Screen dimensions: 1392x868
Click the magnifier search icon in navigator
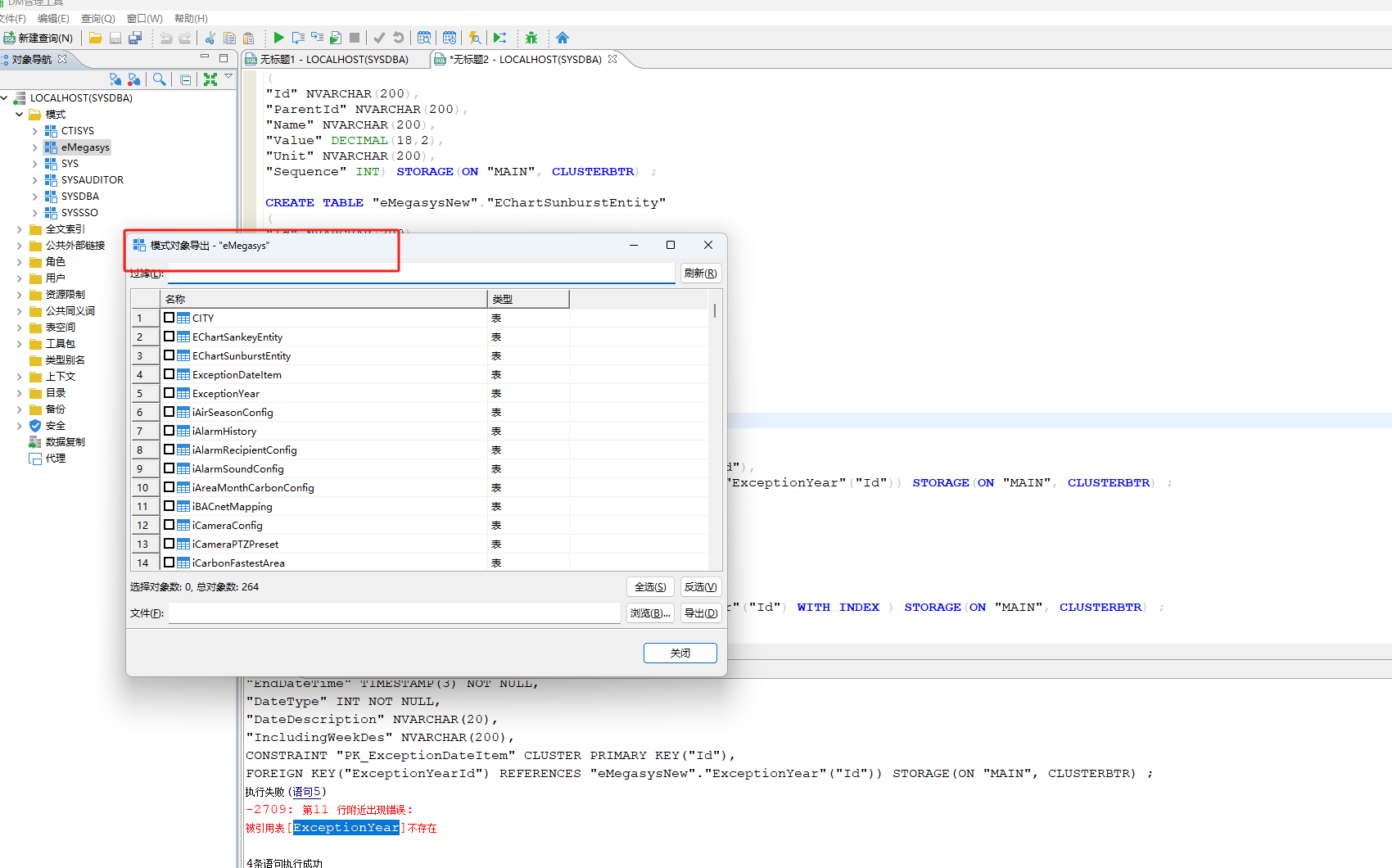pyautogui.click(x=160, y=79)
